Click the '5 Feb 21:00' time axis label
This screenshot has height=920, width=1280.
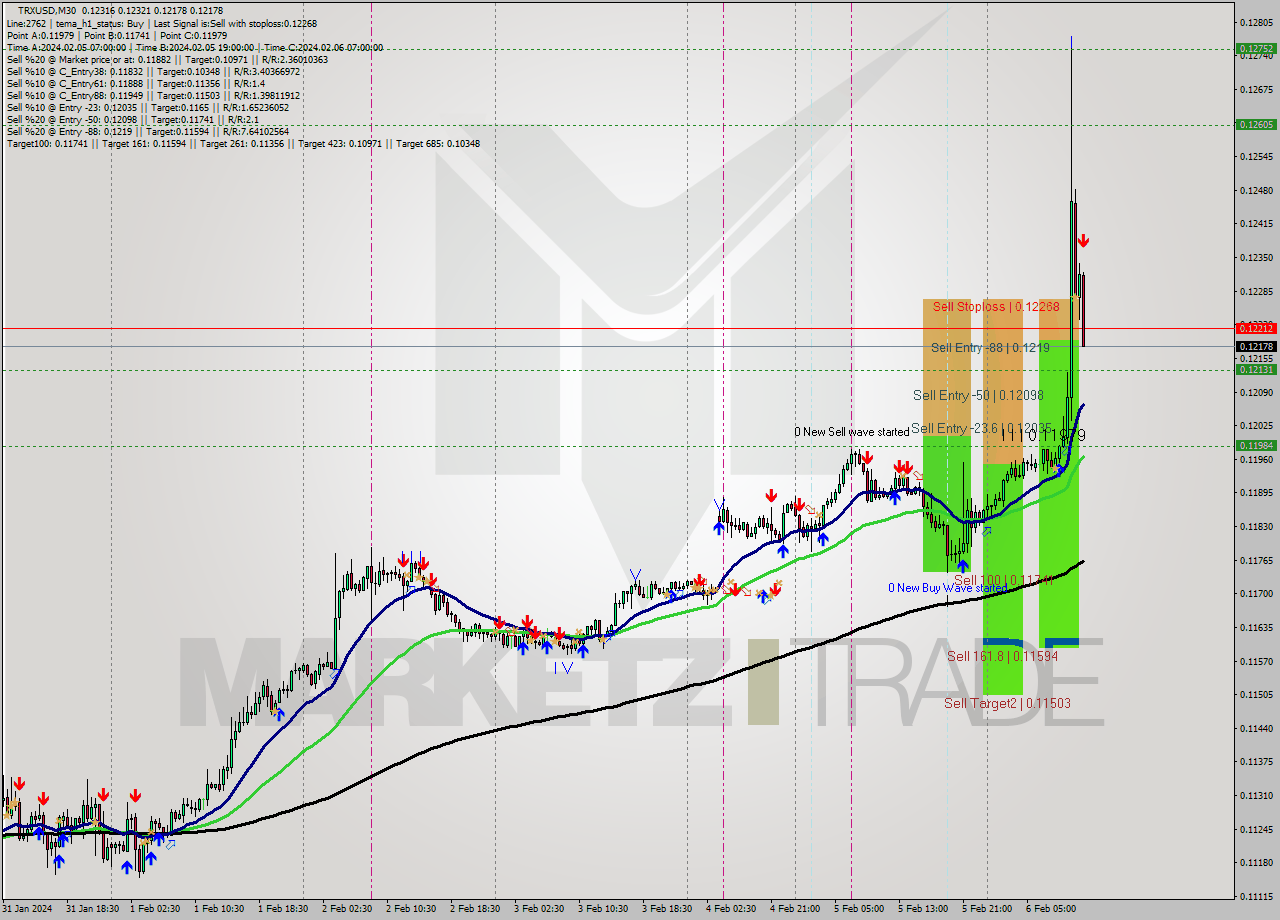coord(987,909)
